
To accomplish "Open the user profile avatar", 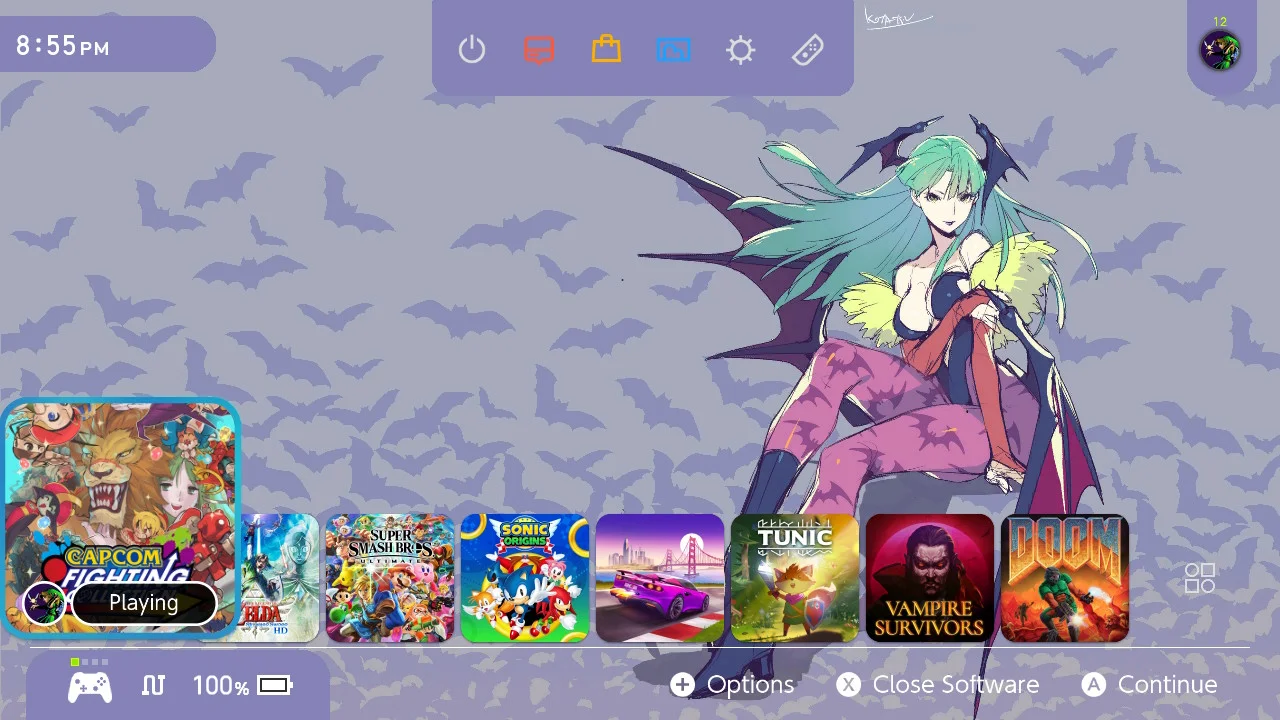I will [1220, 50].
